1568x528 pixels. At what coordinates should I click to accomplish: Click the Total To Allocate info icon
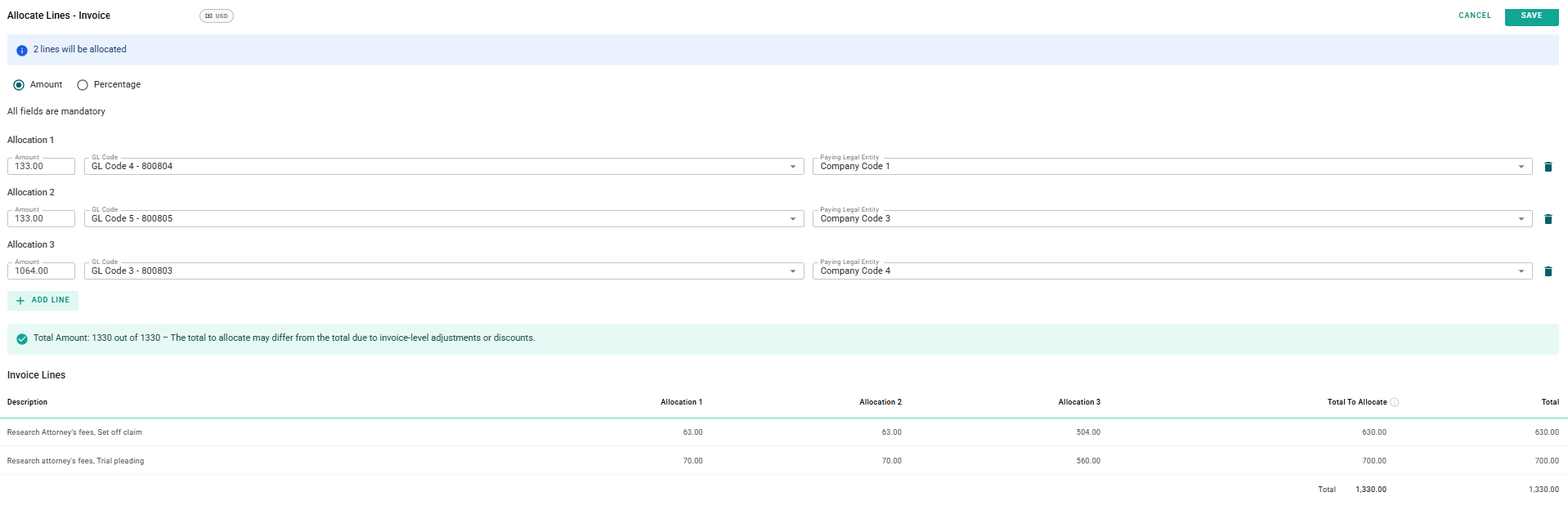[1395, 402]
